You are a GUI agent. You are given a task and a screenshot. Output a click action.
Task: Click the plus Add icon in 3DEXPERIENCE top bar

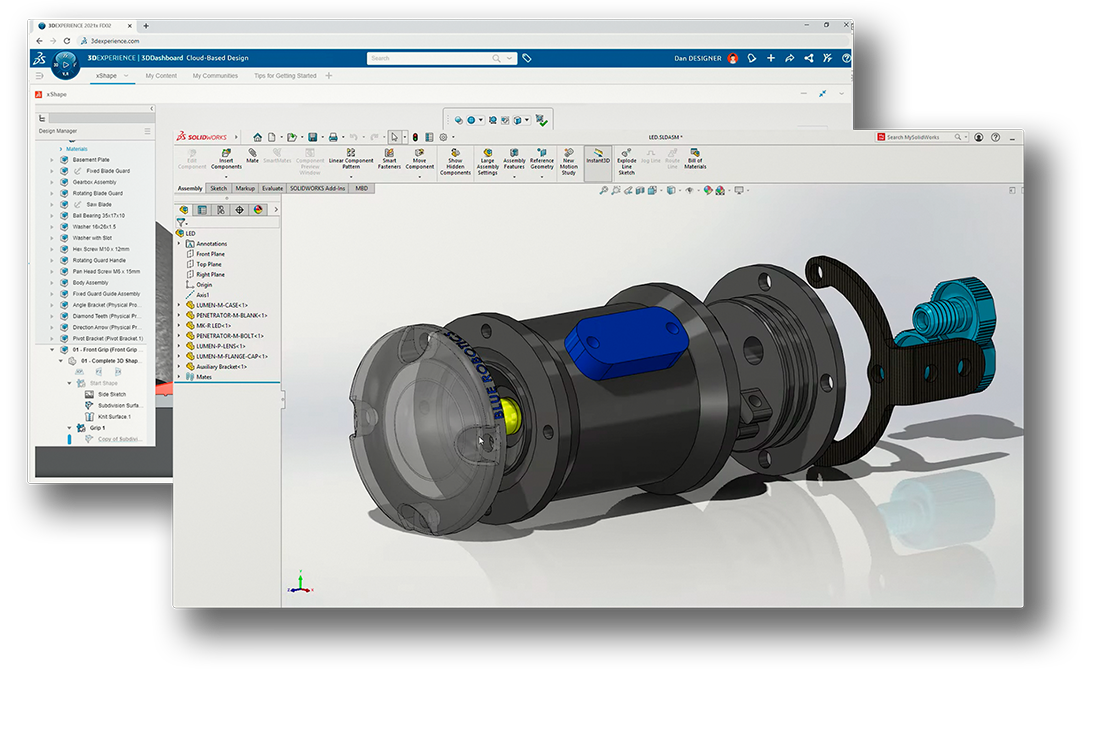tap(771, 58)
